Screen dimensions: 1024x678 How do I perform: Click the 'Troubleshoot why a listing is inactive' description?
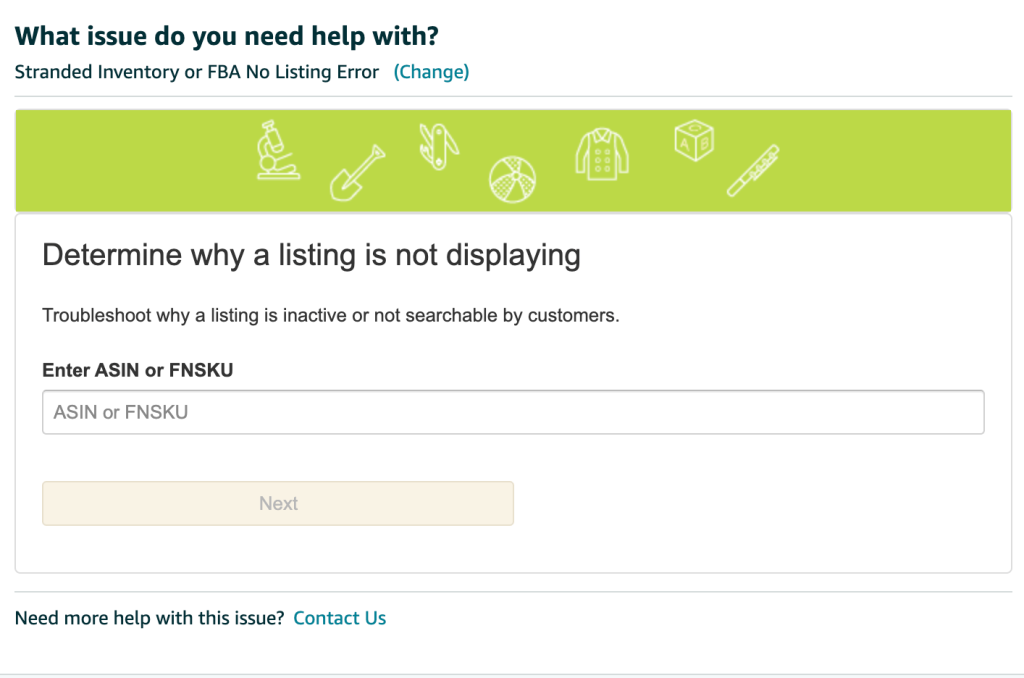point(331,315)
